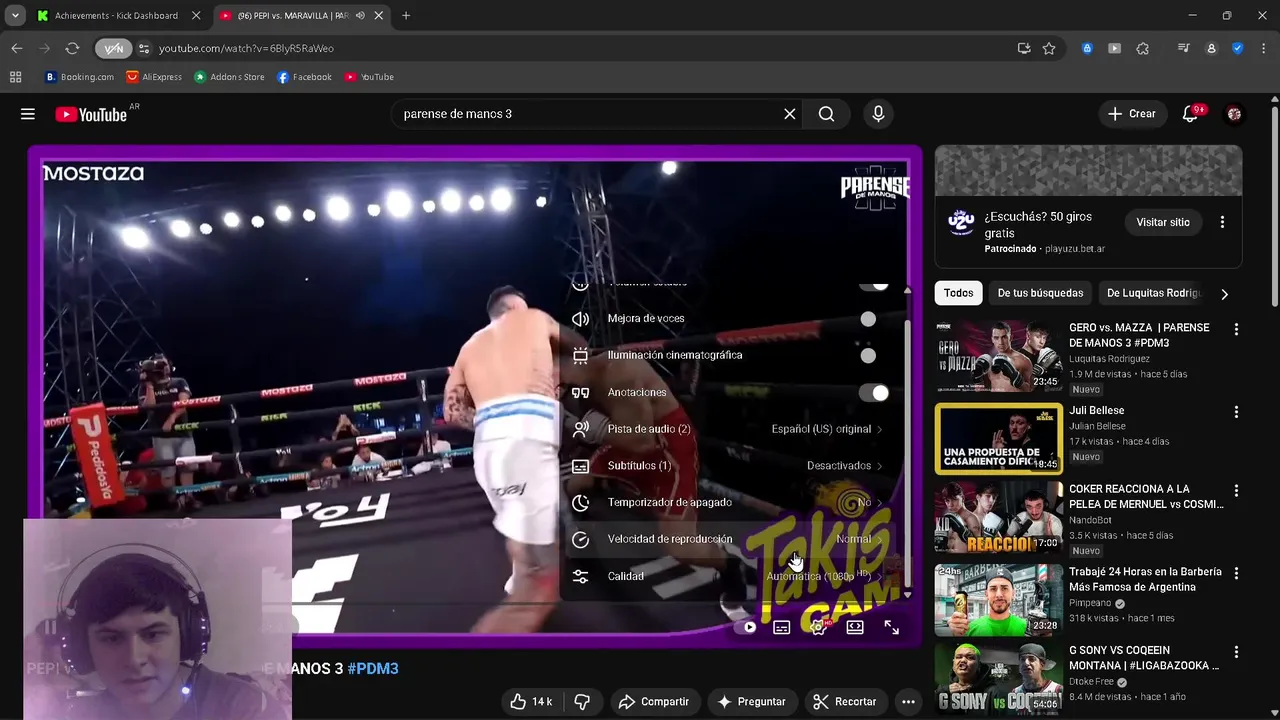
Task: Close the Kick Dashboard tab
Action: (195, 16)
